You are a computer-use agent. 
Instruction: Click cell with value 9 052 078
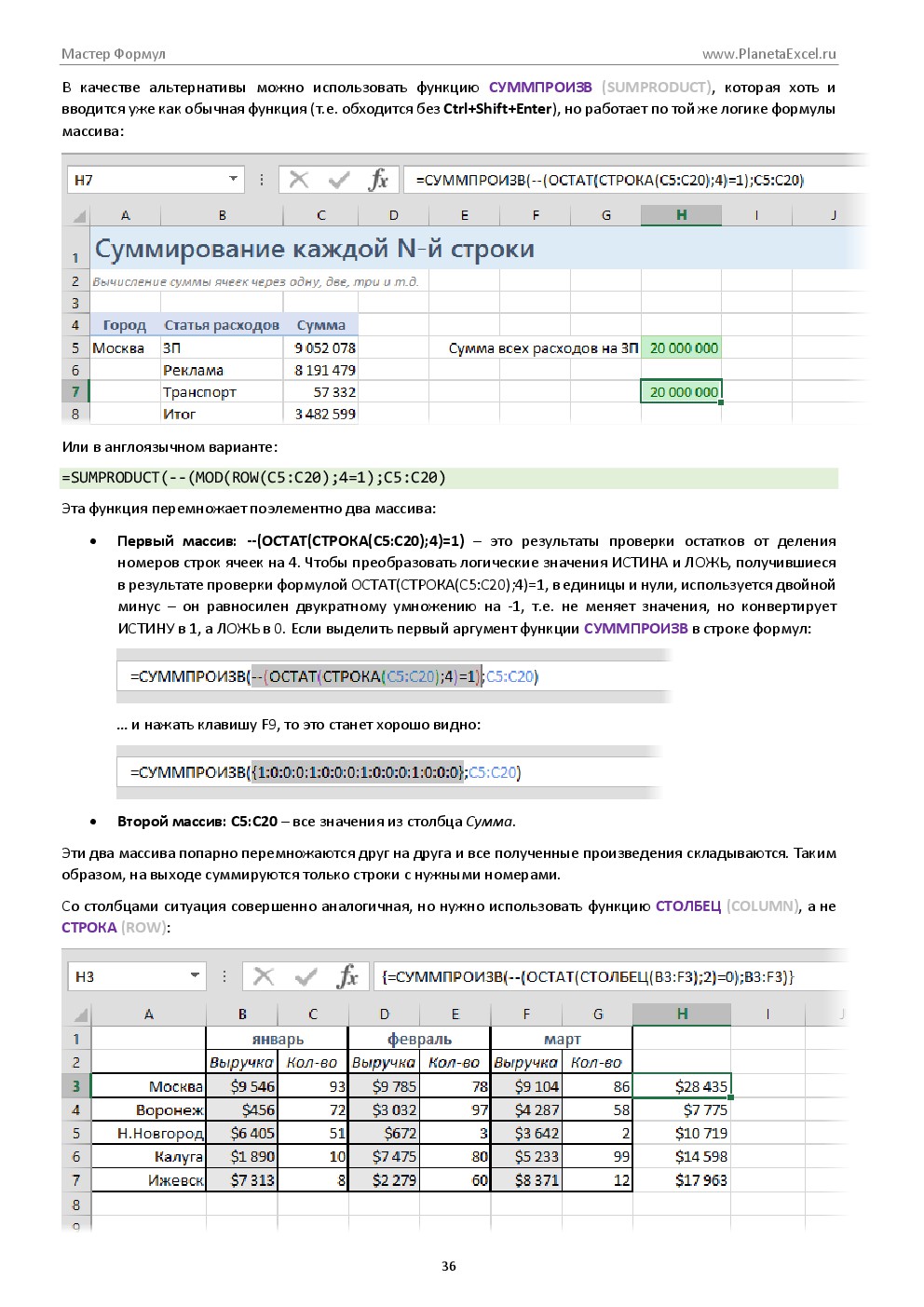321,347
